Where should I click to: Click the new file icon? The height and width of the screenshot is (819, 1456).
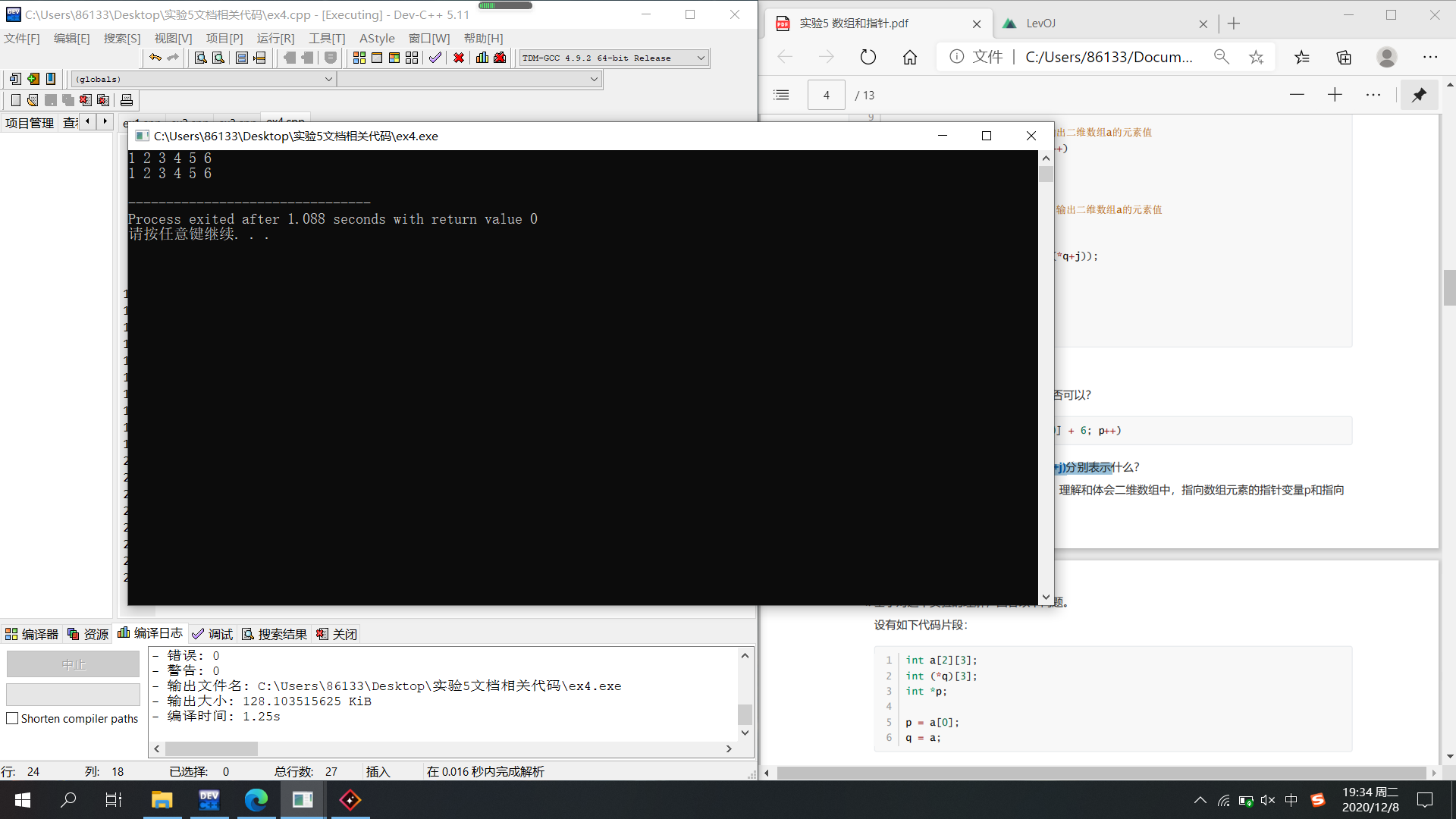(x=16, y=100)
